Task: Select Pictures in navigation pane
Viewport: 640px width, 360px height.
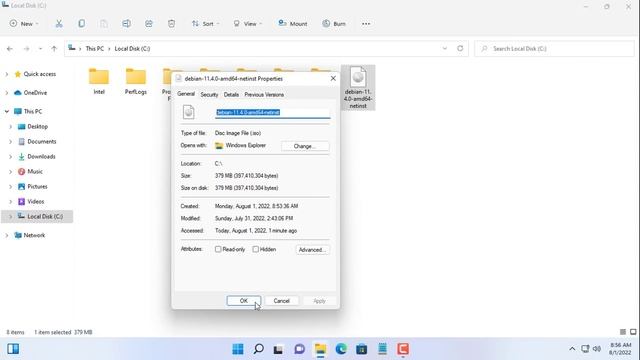Action: (37, 187)
